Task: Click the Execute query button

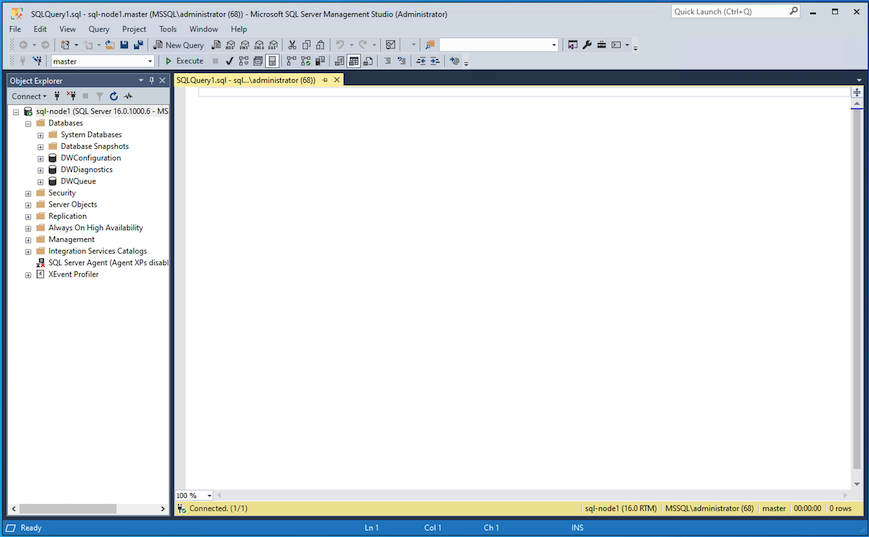Action: tap(184, 61)
